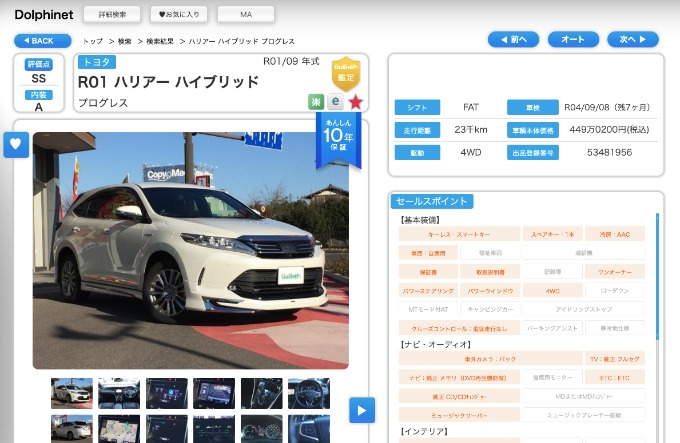Click the 評価点 label
Screen dimensions: 680x443
tap(39, 64)
